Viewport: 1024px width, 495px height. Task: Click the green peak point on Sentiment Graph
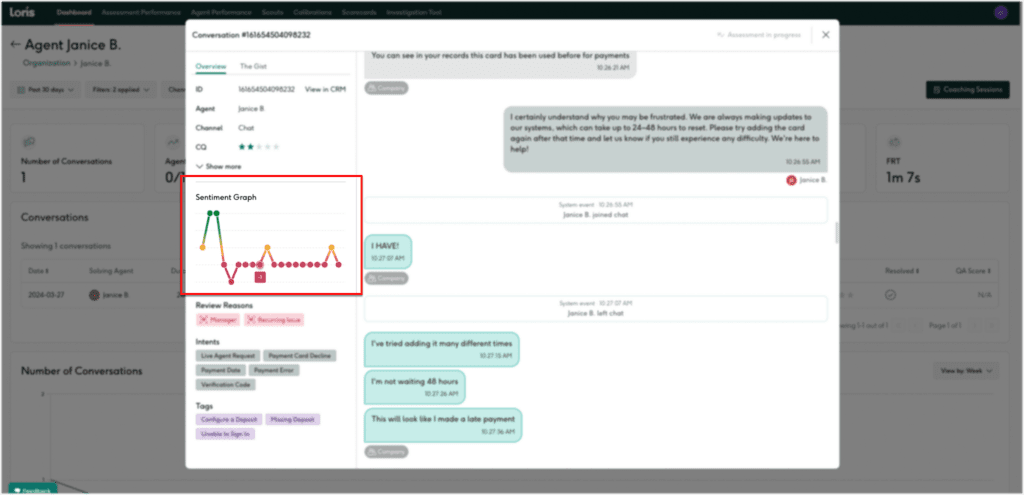point(212,213)
